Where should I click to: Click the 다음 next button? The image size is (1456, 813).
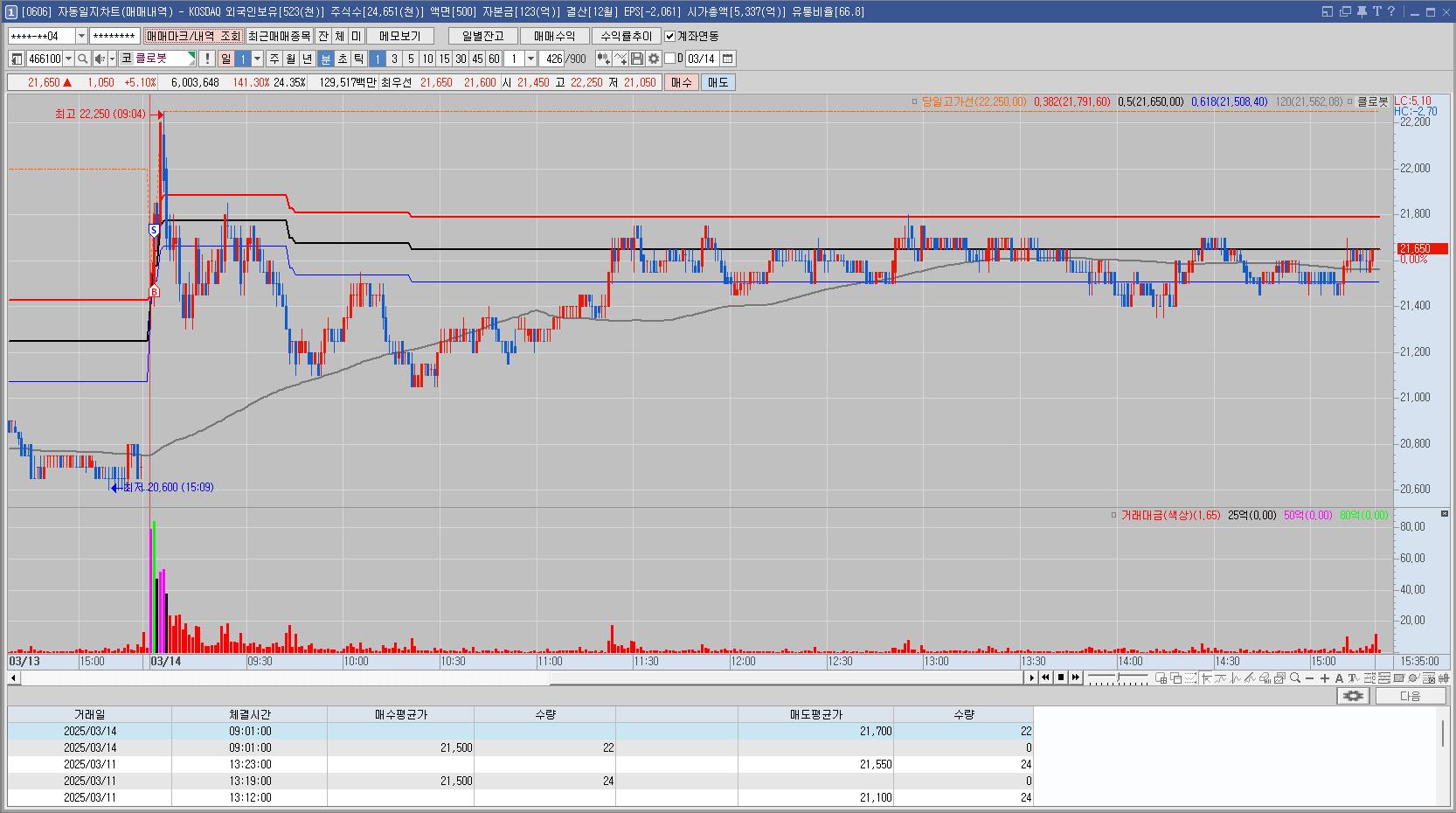1411,696
